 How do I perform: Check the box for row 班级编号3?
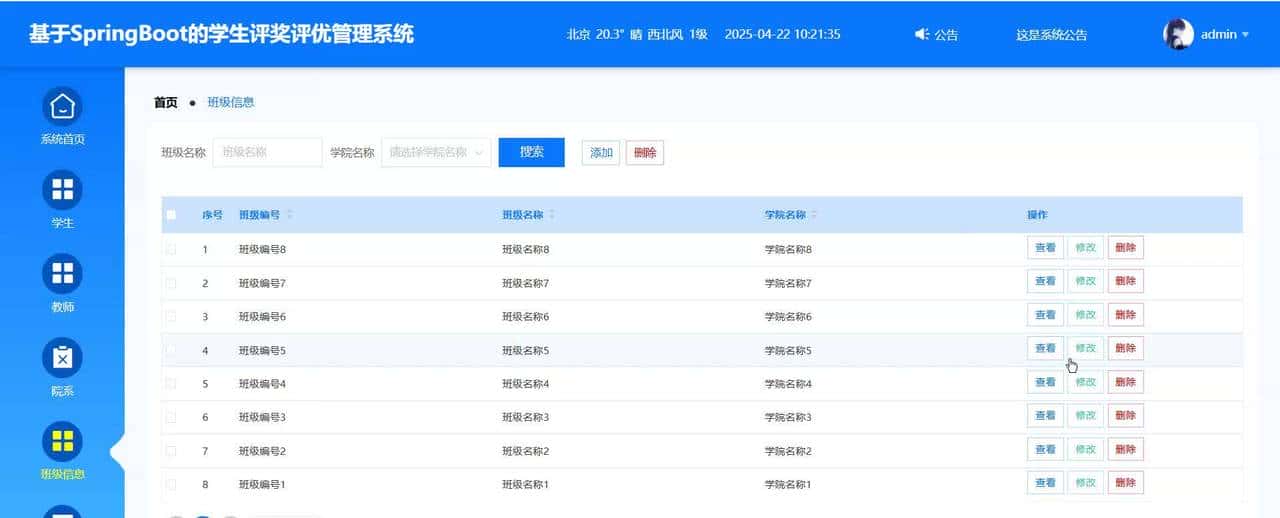point(171,417)
